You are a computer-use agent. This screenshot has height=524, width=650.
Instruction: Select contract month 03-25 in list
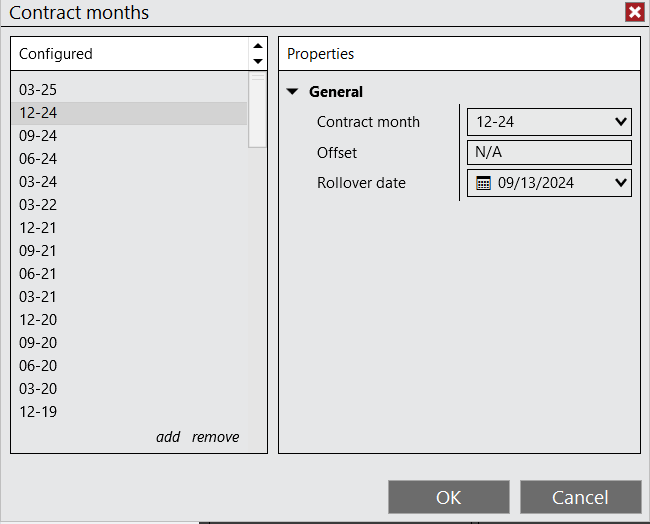(x=38, y=90)
